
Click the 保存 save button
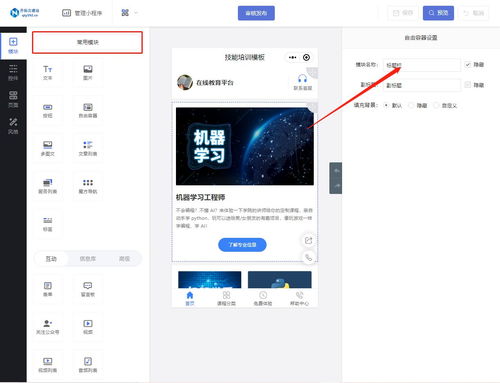coord(403,13)
